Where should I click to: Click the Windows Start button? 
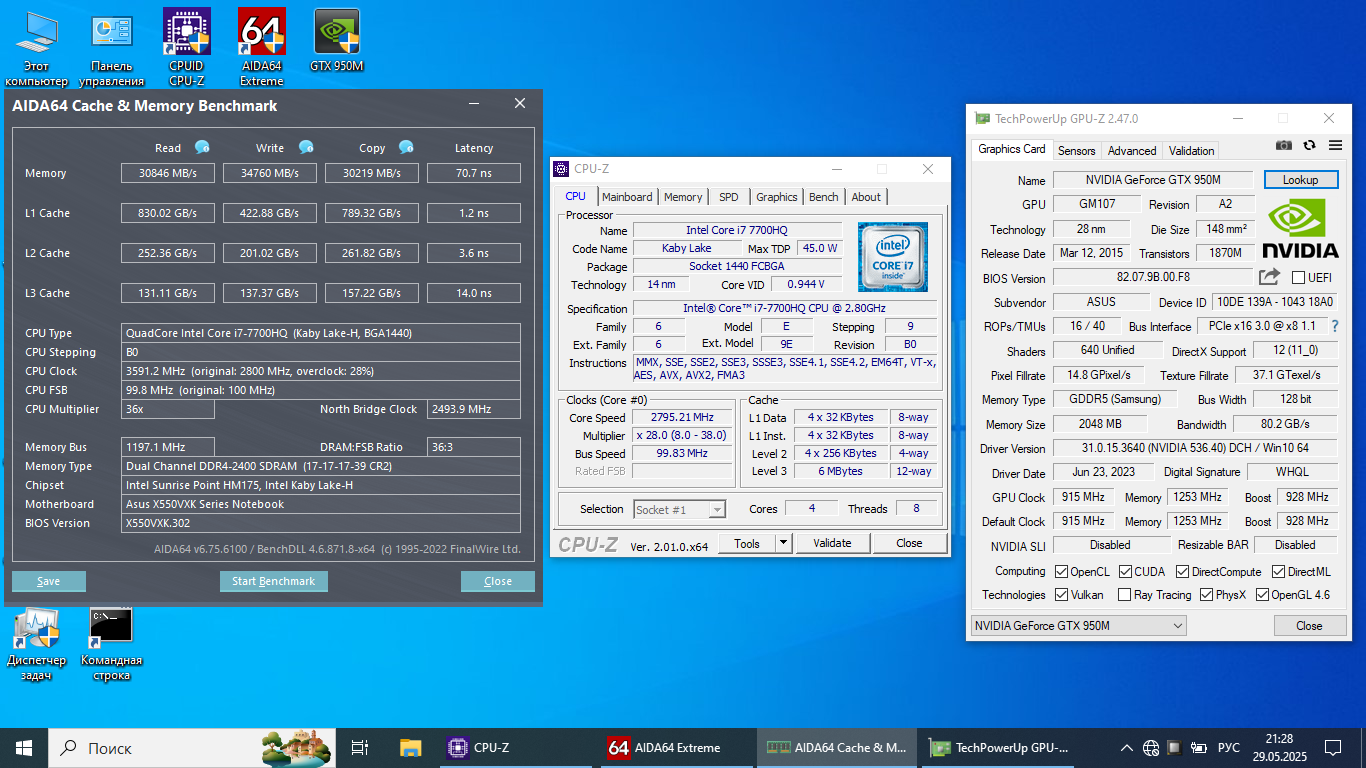[24, 747]
